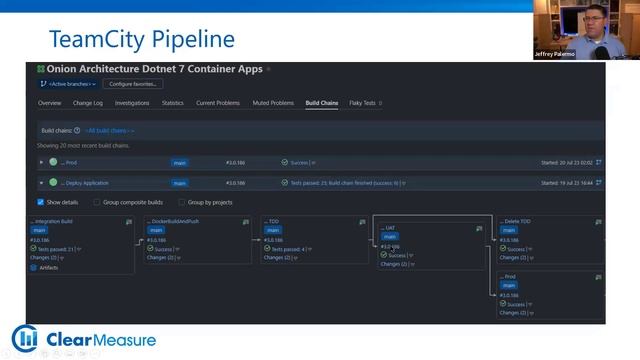Uncheck the Show details checkbox
Viewport: 640px width, 360px height.
click(40, 202)
